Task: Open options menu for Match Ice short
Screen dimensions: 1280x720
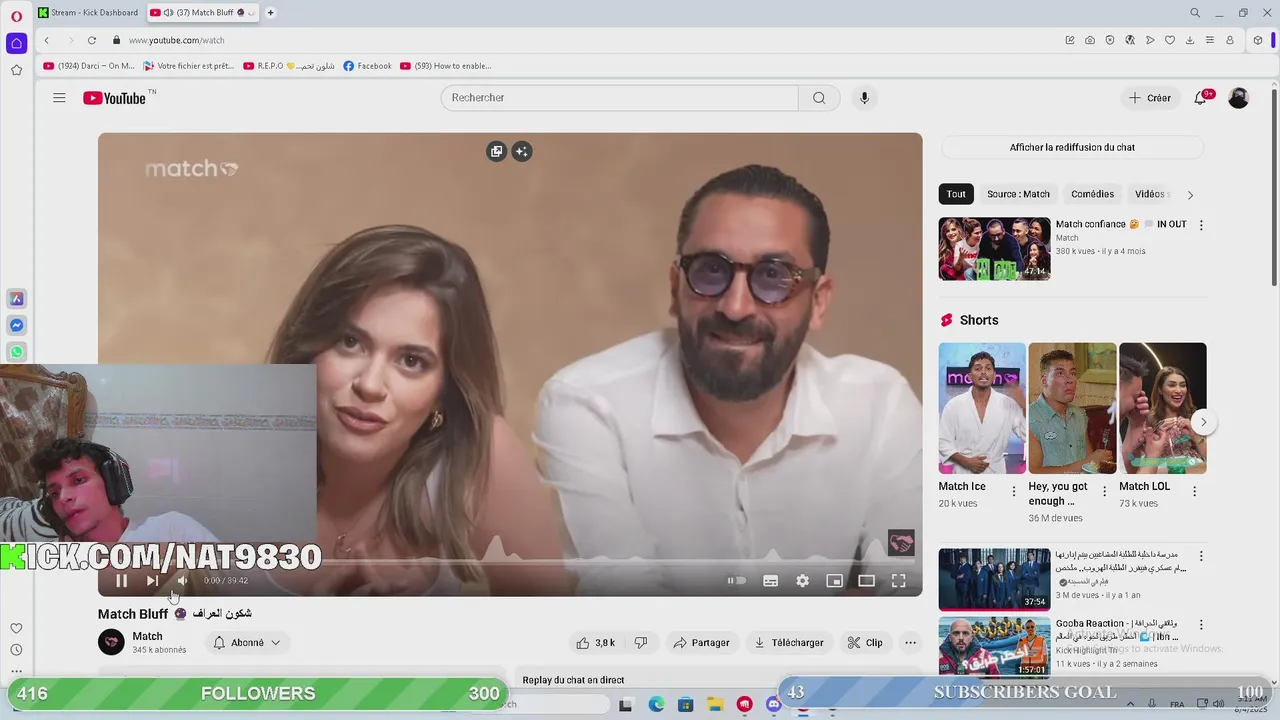Action: click(x=1013, y=491)
